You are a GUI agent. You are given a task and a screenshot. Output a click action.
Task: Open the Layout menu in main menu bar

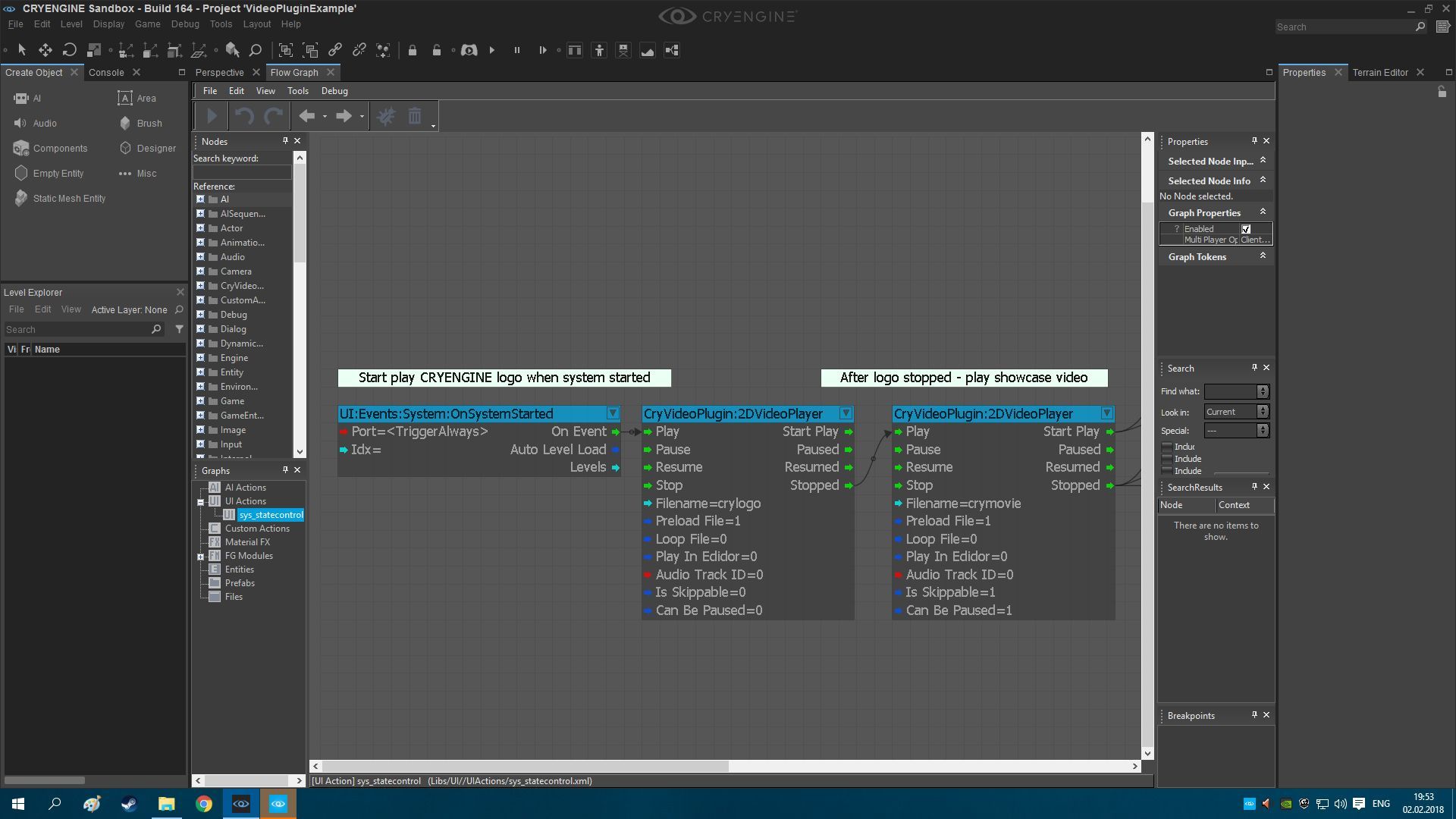pos(257,24)
